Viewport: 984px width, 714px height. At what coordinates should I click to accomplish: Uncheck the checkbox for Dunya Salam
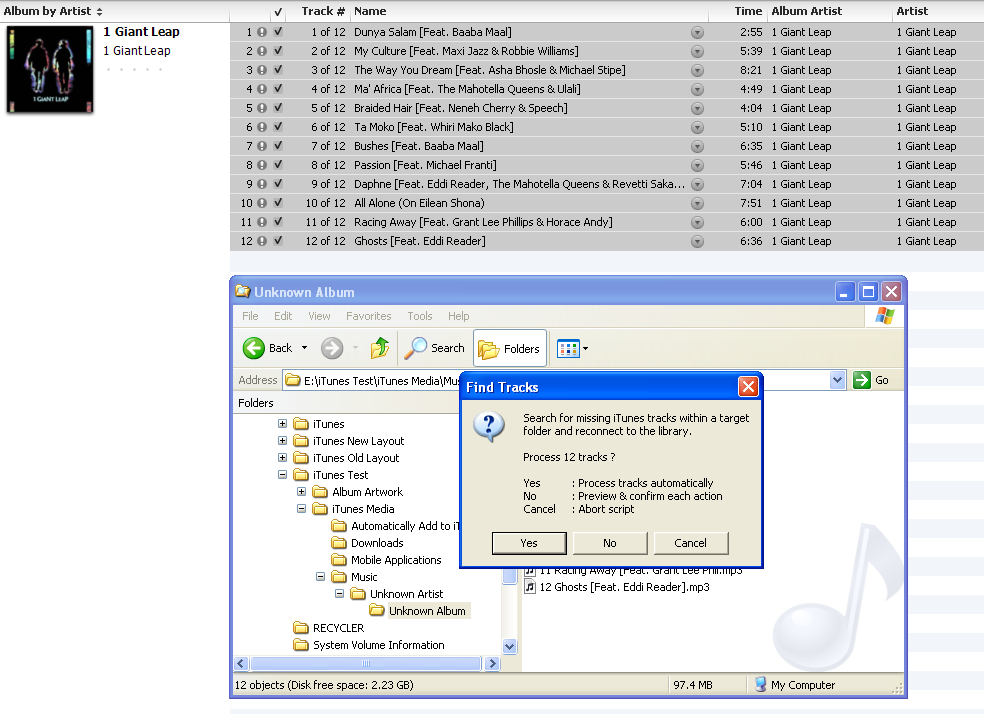click(278, 31)
